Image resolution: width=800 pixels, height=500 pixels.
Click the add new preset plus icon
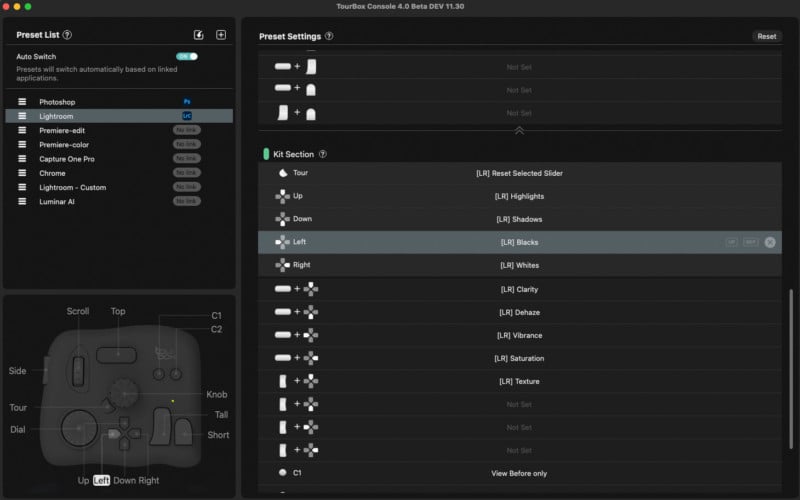(x=221, y=35)
